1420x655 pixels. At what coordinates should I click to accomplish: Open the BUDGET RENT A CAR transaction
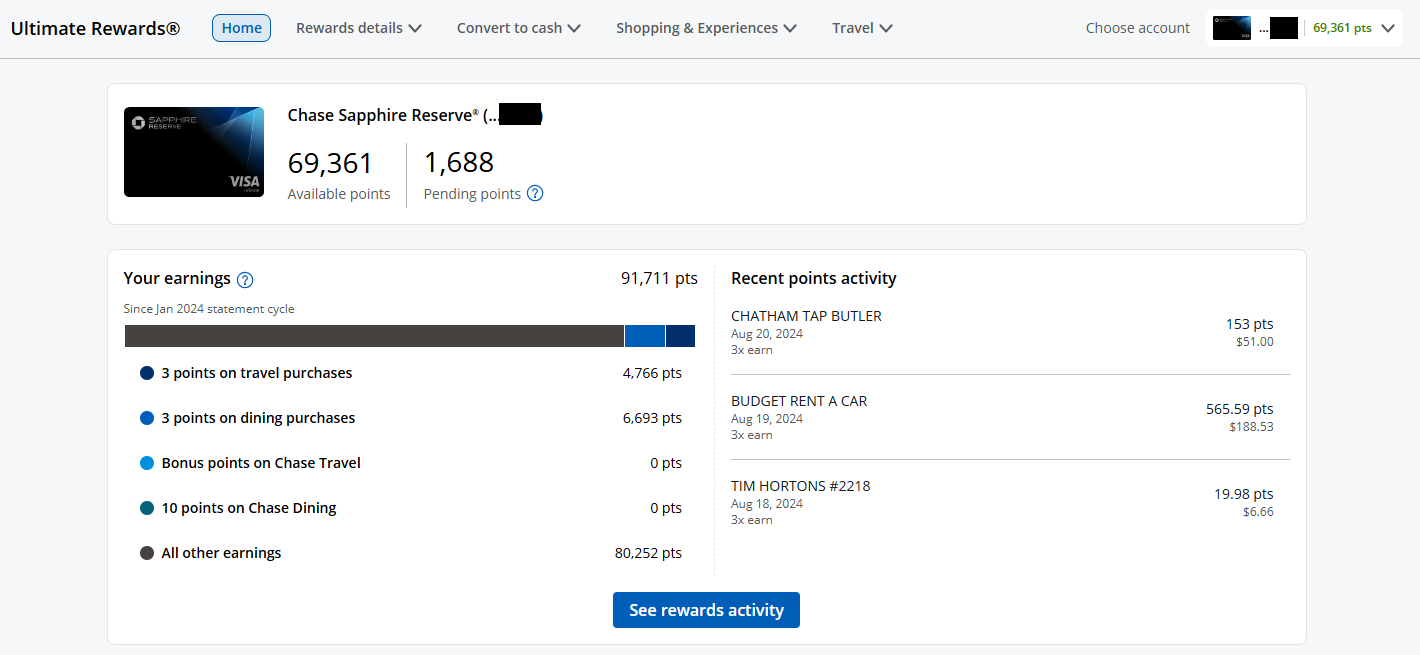(799, 401)
